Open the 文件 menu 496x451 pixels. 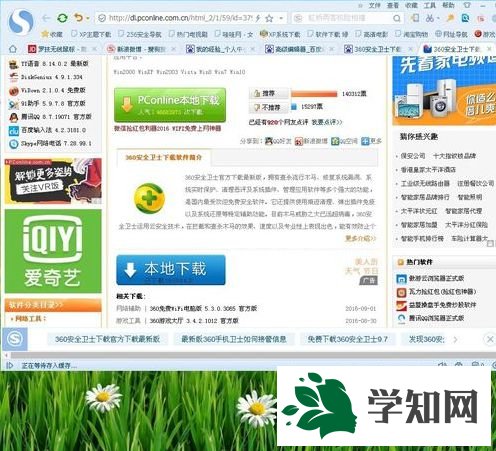[374, 5]
